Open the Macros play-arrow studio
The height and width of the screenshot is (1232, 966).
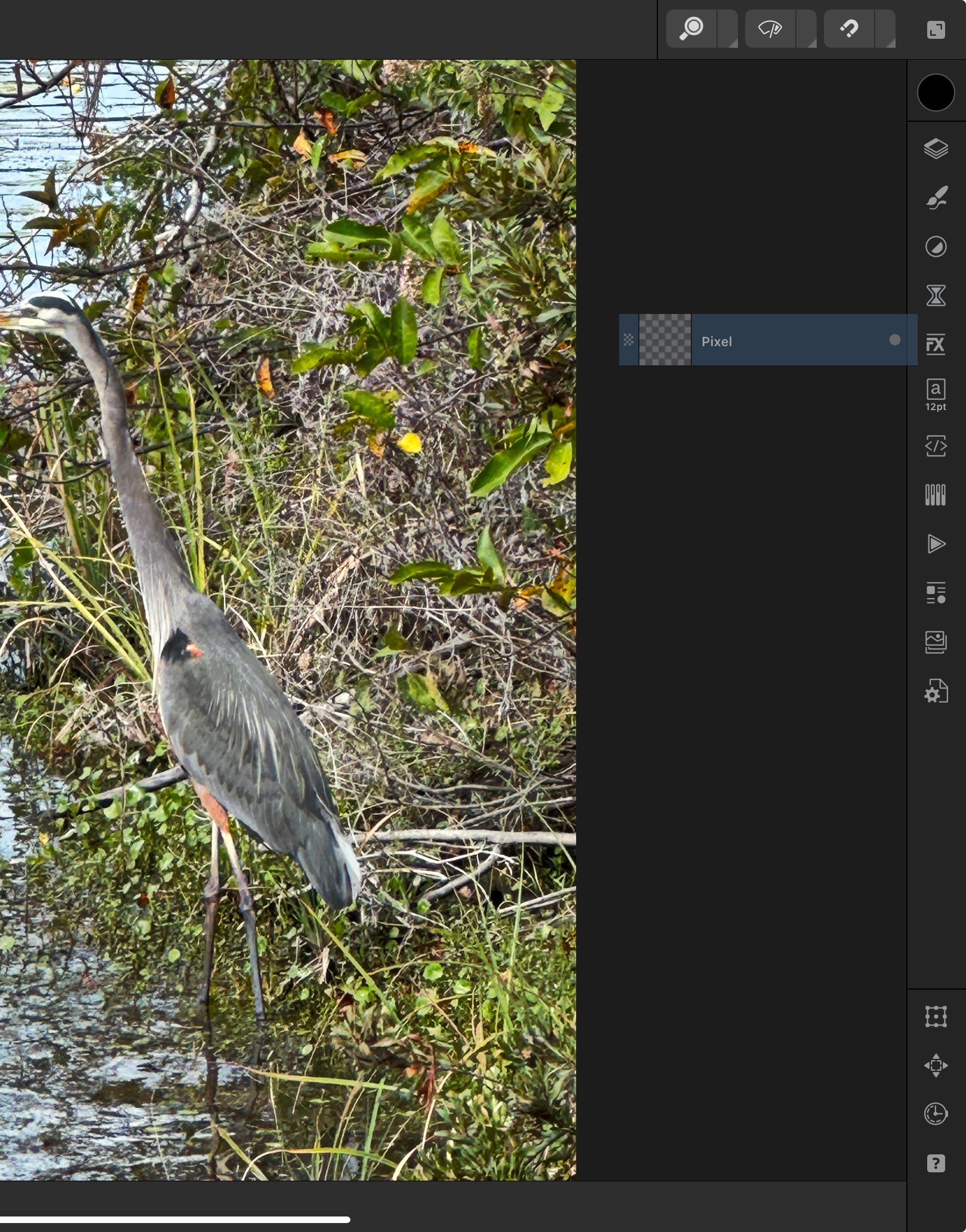936,544
